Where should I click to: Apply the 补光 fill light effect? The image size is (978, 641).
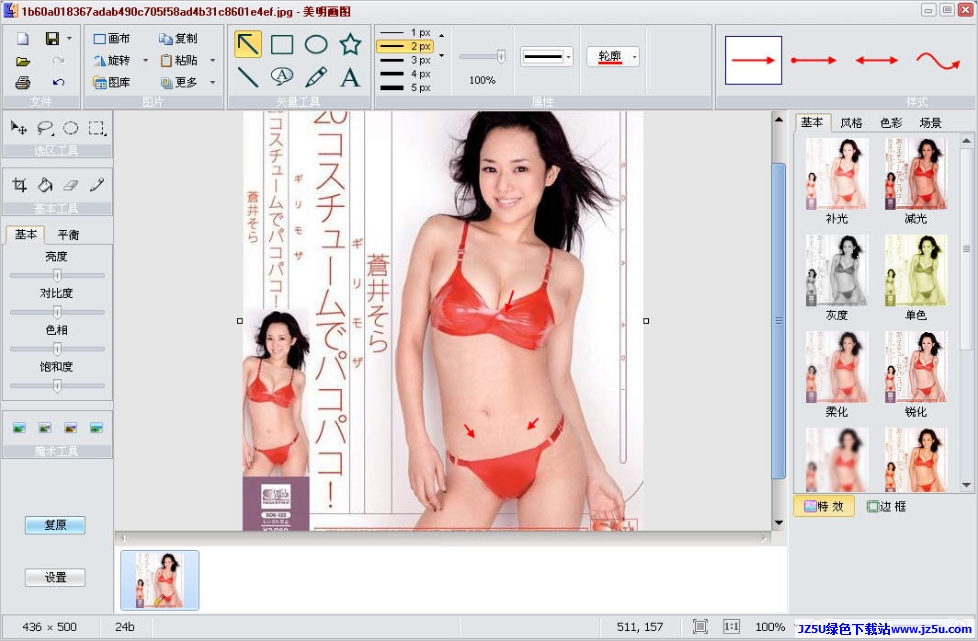tap(836, 181)
